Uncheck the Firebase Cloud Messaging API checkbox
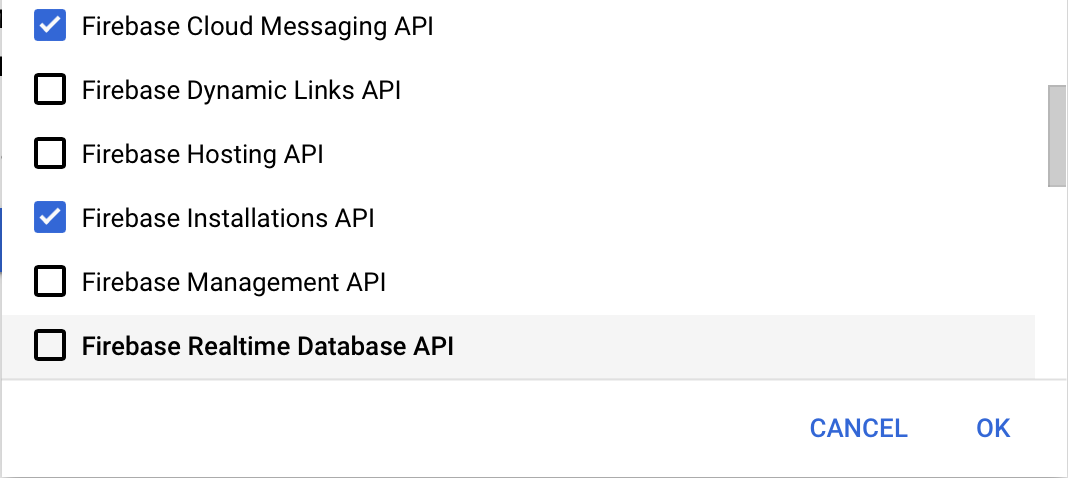 [50, 26]
